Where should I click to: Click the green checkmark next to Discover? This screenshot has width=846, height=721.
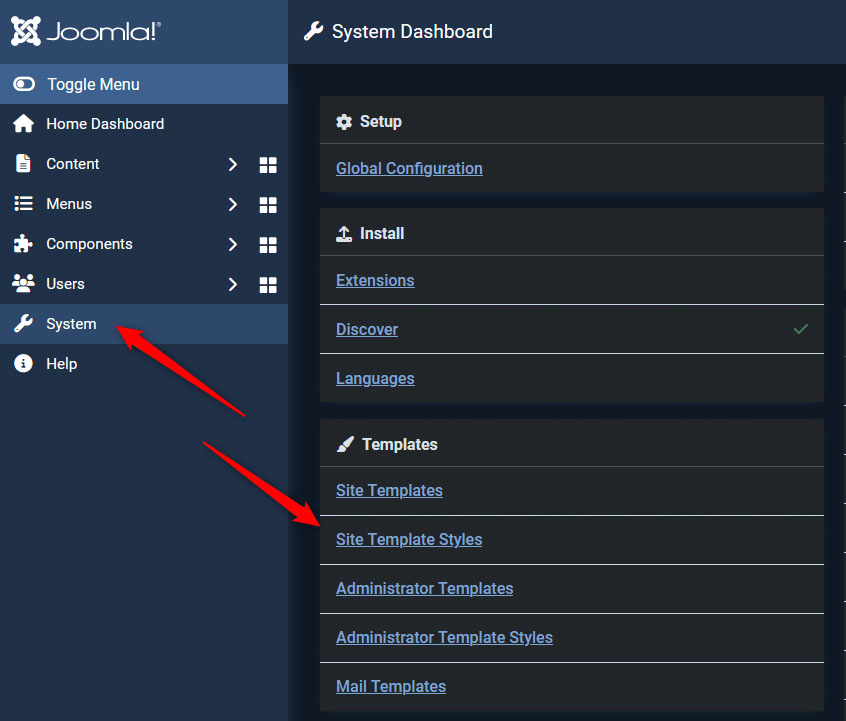tap(800, 328)
